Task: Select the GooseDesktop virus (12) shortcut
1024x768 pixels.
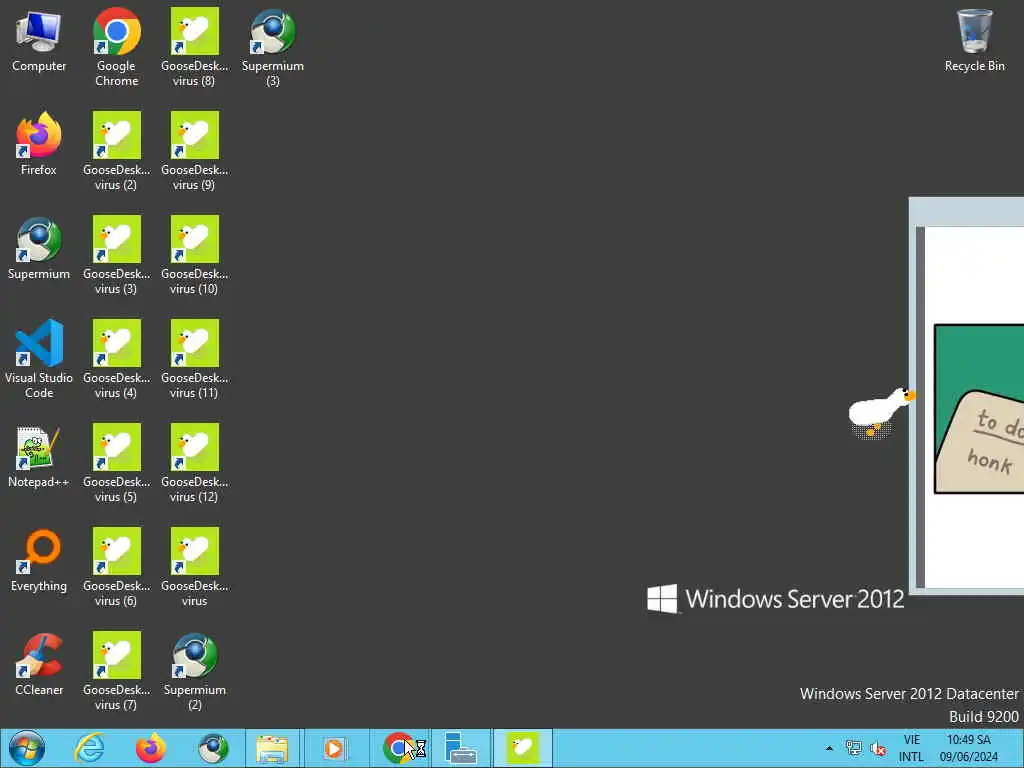Action: (x=195, y=462)
